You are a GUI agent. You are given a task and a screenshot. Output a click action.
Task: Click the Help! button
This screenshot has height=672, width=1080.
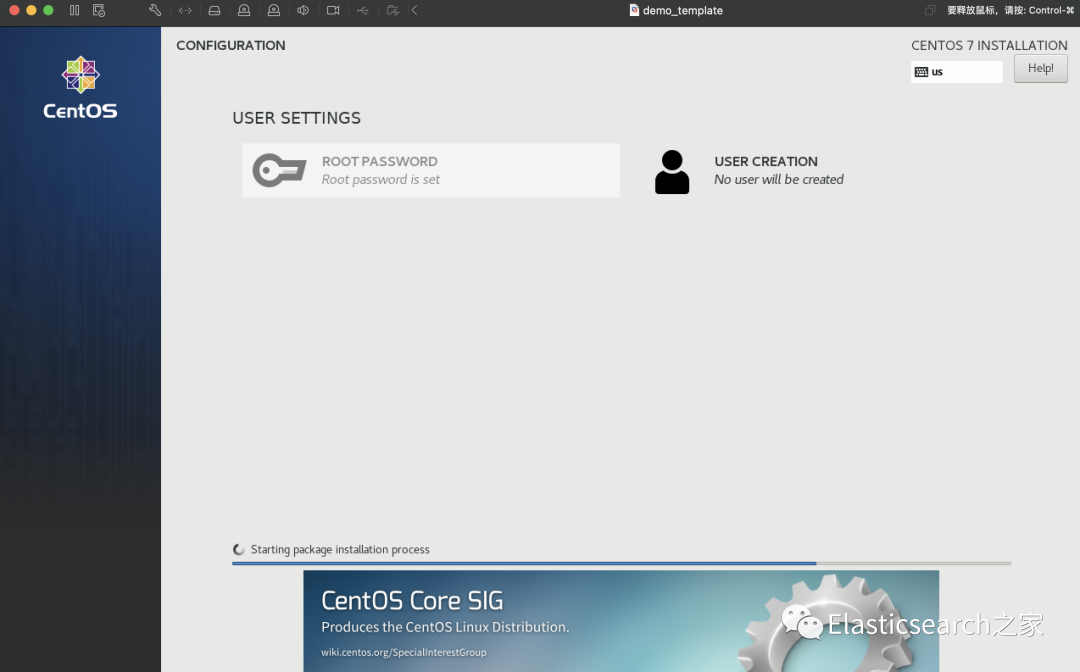click(x=1040, y=68)
